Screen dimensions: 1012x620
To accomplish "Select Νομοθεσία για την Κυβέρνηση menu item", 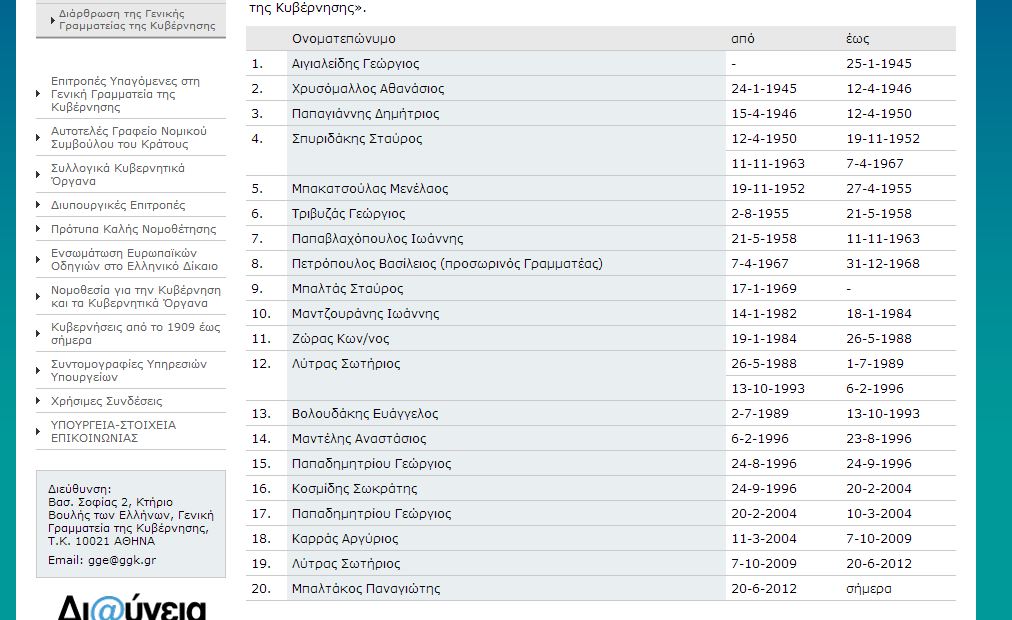I will pyautogui.click(x=135, y=297).
